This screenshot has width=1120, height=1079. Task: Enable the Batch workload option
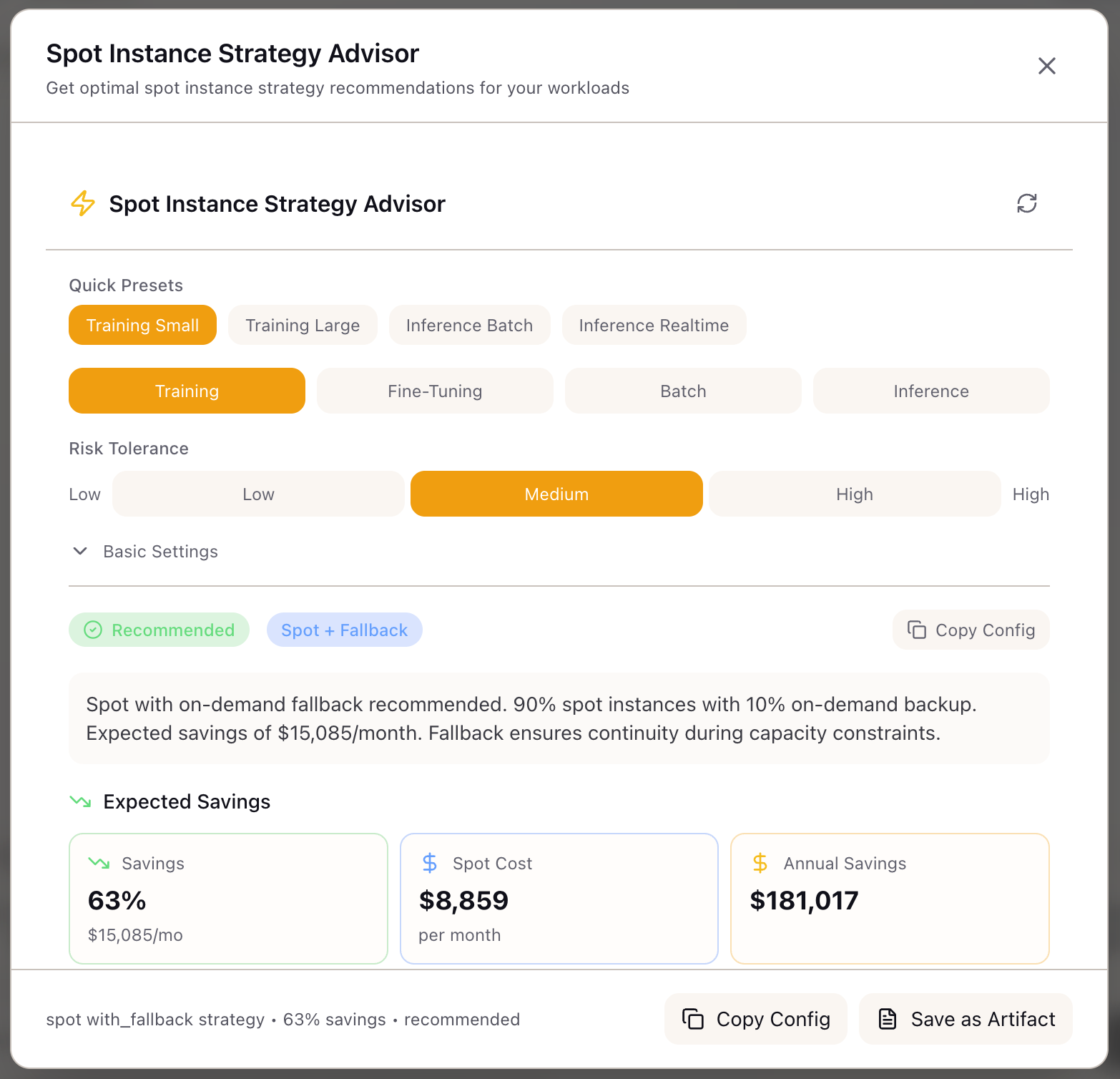tap(682, 391)
